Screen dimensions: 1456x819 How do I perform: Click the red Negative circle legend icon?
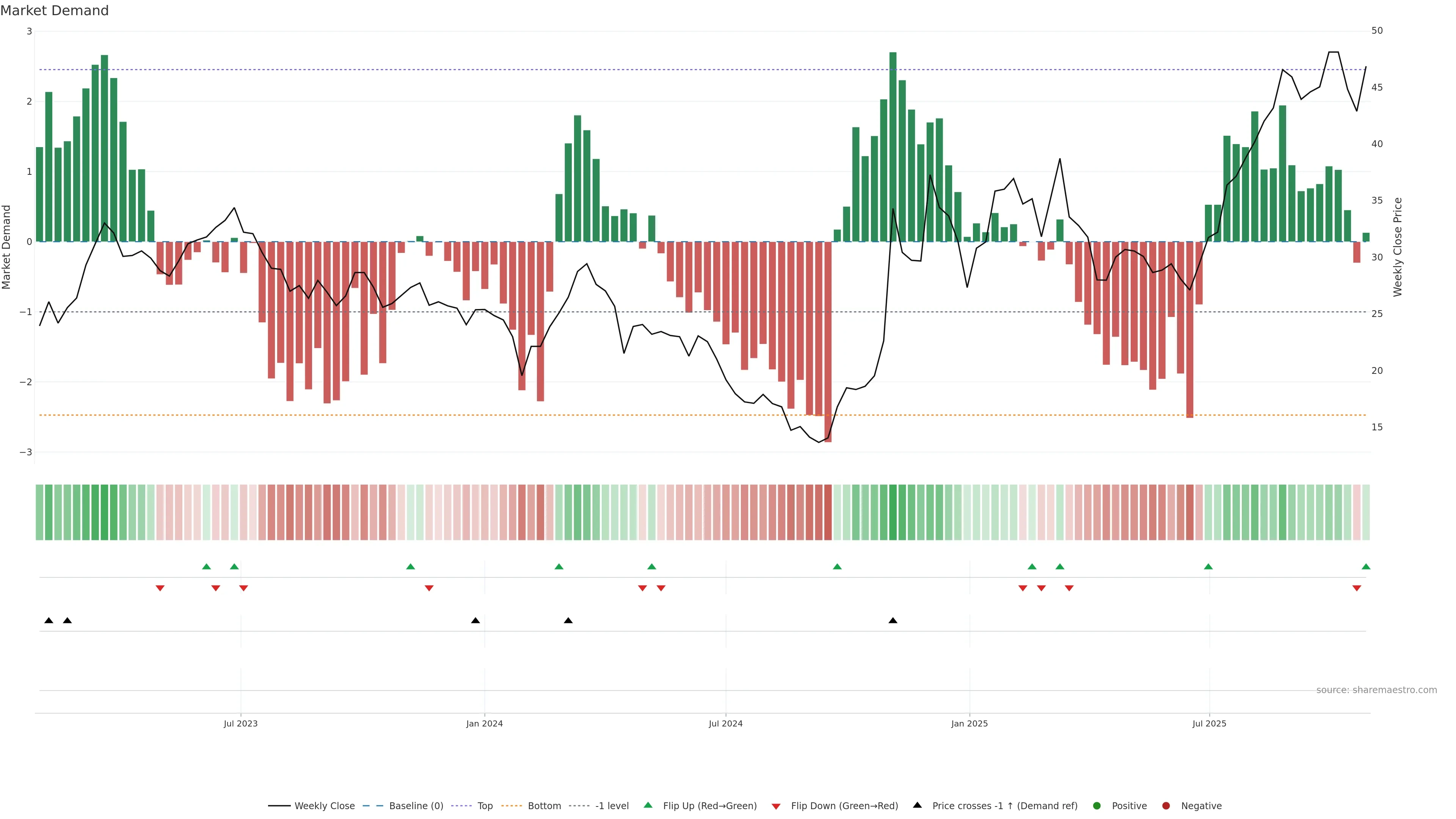(1166, 806)
